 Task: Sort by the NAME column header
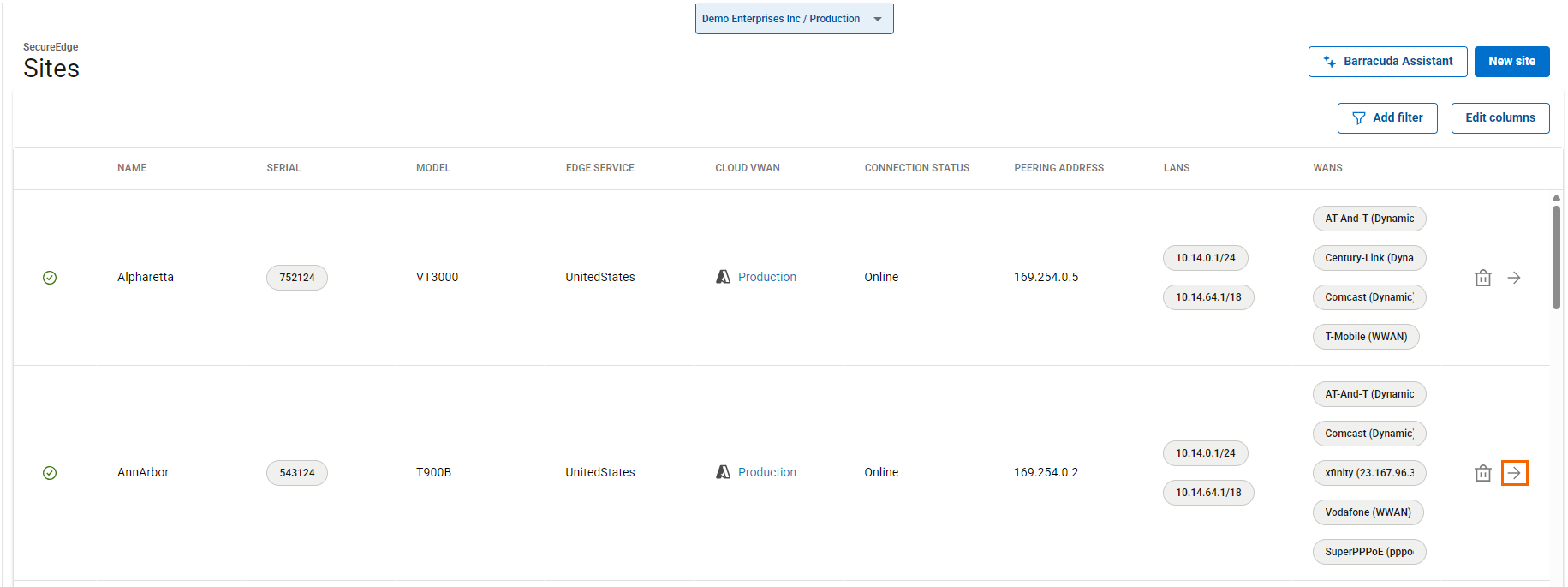[x=132, y=168]
